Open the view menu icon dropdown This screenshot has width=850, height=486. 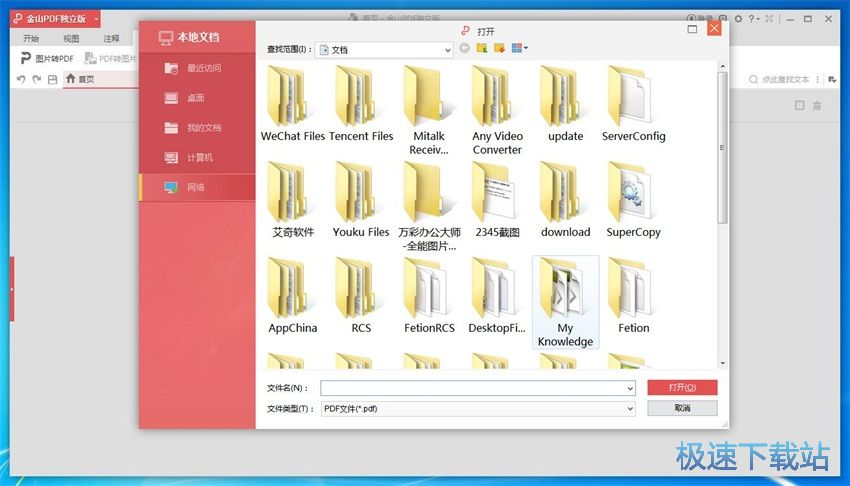click(x=519, y=48)
